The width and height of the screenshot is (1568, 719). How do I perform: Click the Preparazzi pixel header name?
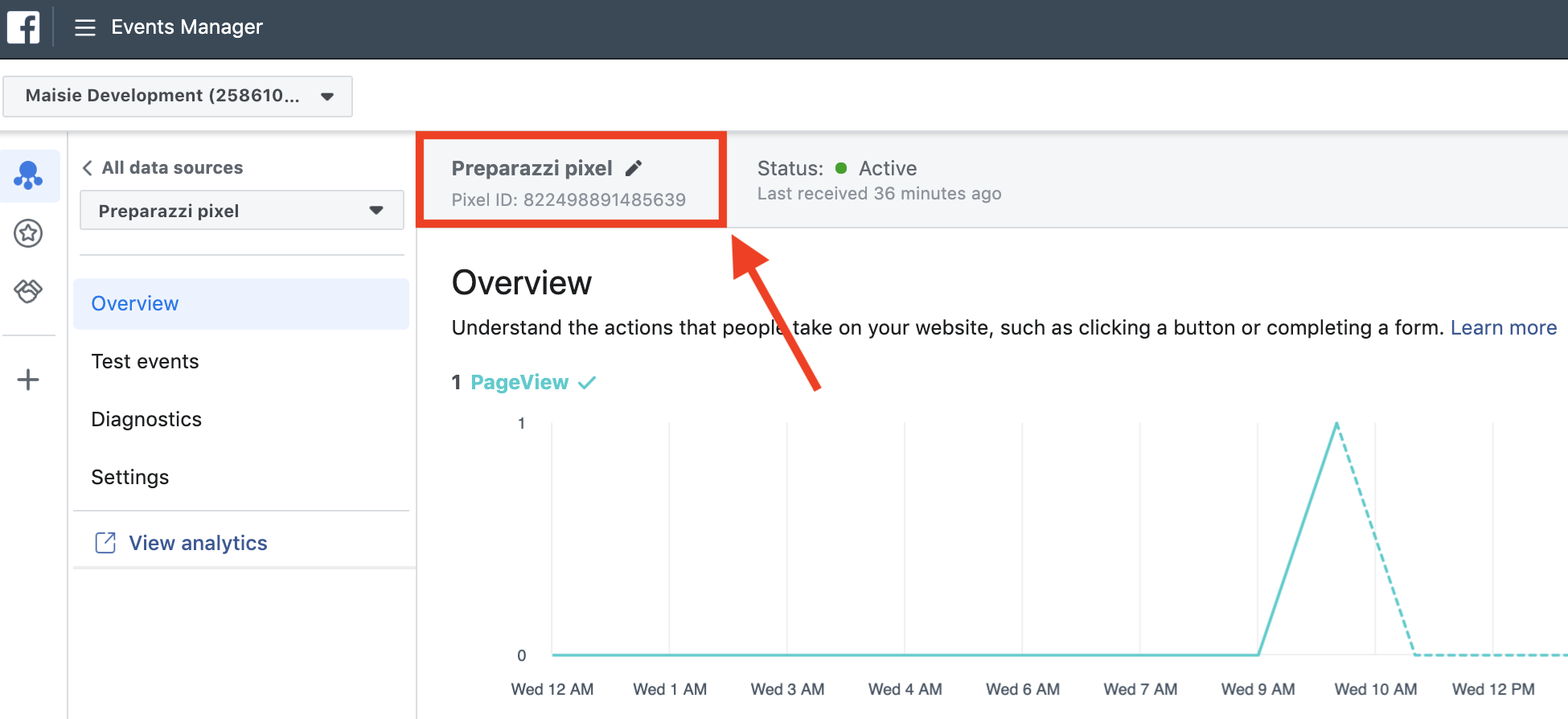532,168
